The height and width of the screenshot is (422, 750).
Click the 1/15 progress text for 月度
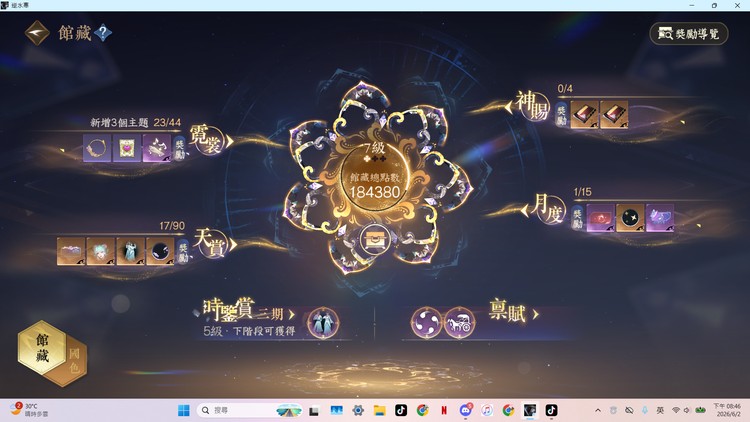coord(582,192)
